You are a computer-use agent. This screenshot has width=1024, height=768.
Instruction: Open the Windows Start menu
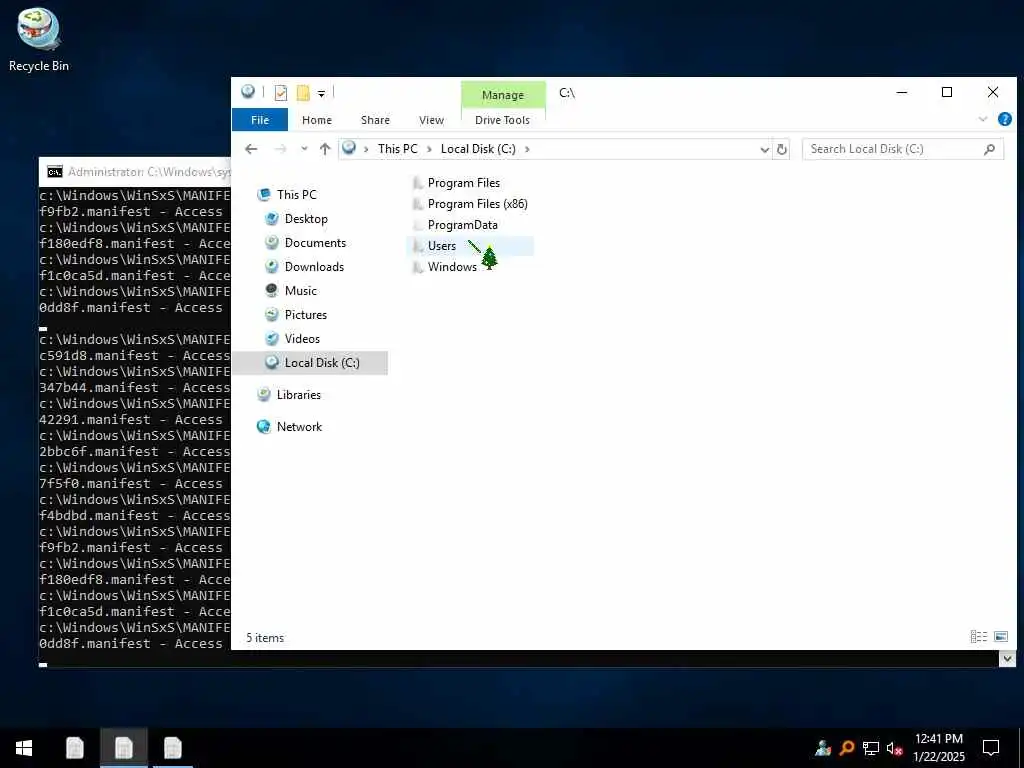click(x=24, y=748)
